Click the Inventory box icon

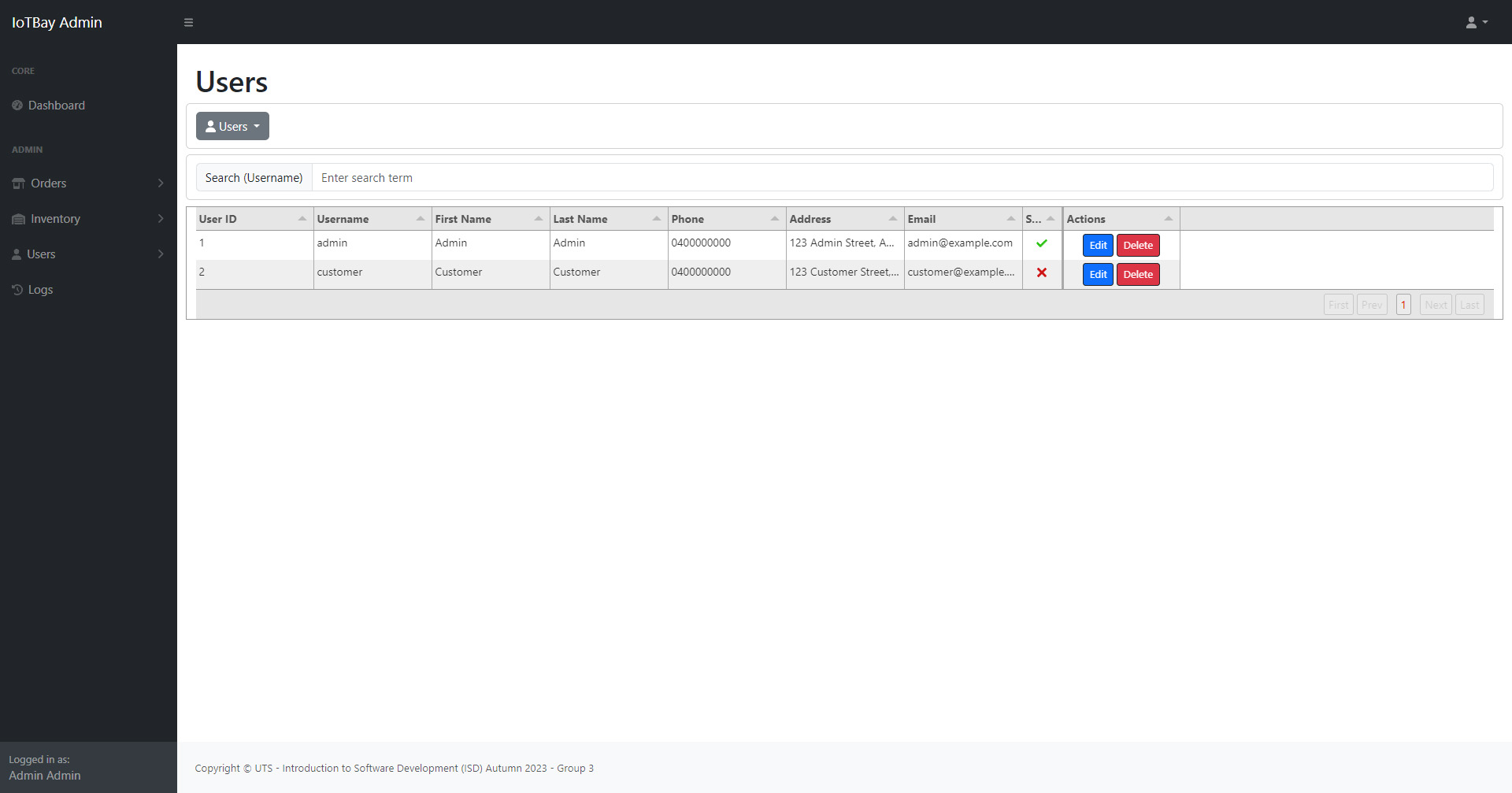click(x=18, y=219)
